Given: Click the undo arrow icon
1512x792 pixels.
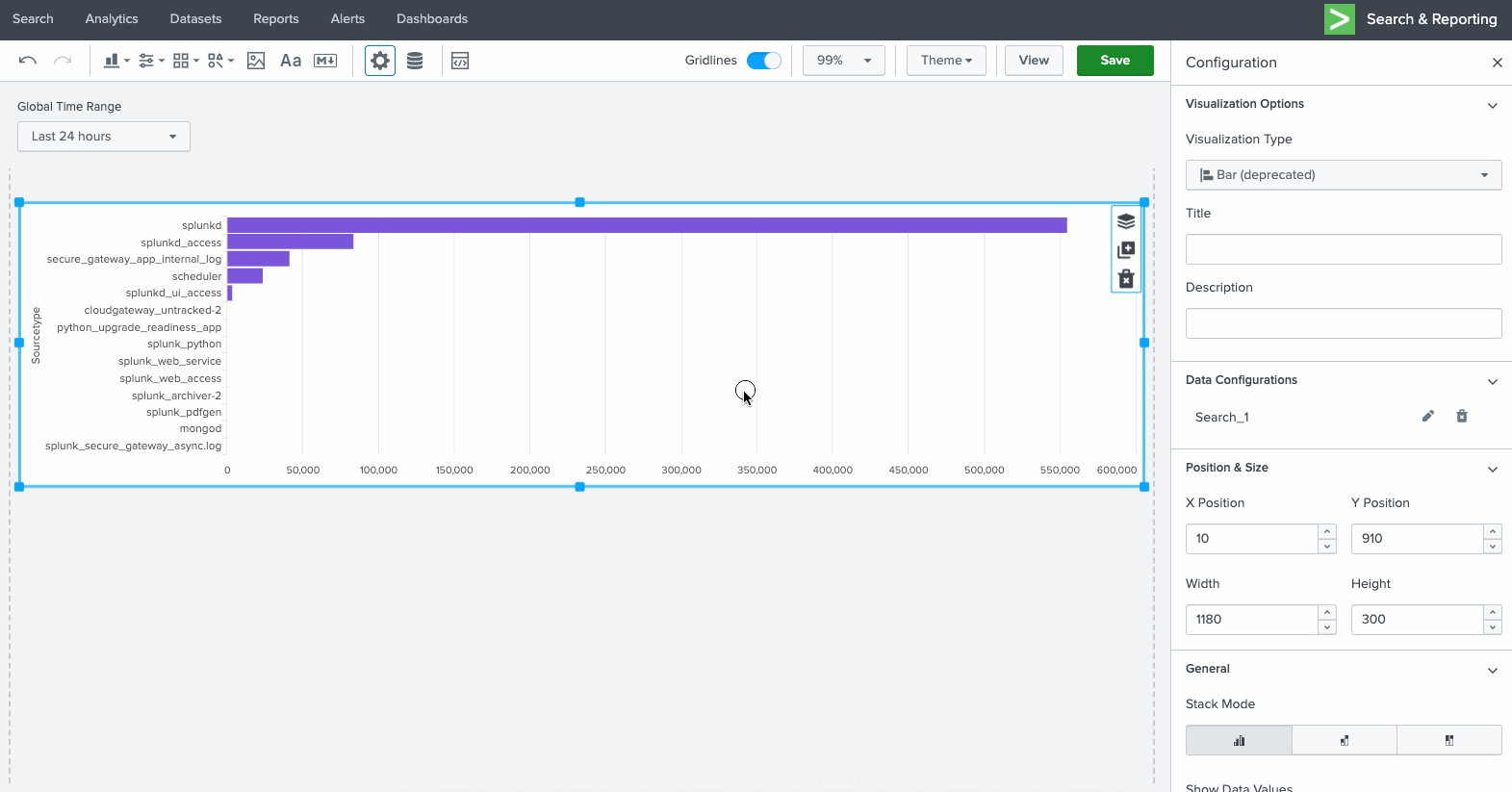Looking at the screenshot, I should click(x=28, y=61).
